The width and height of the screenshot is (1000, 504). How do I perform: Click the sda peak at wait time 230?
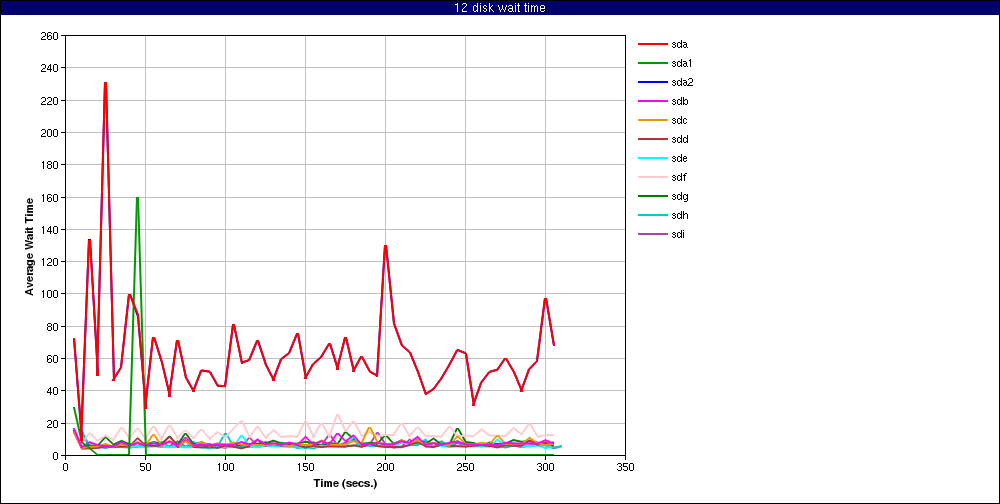pyautogui.click(x=105, y=83)
